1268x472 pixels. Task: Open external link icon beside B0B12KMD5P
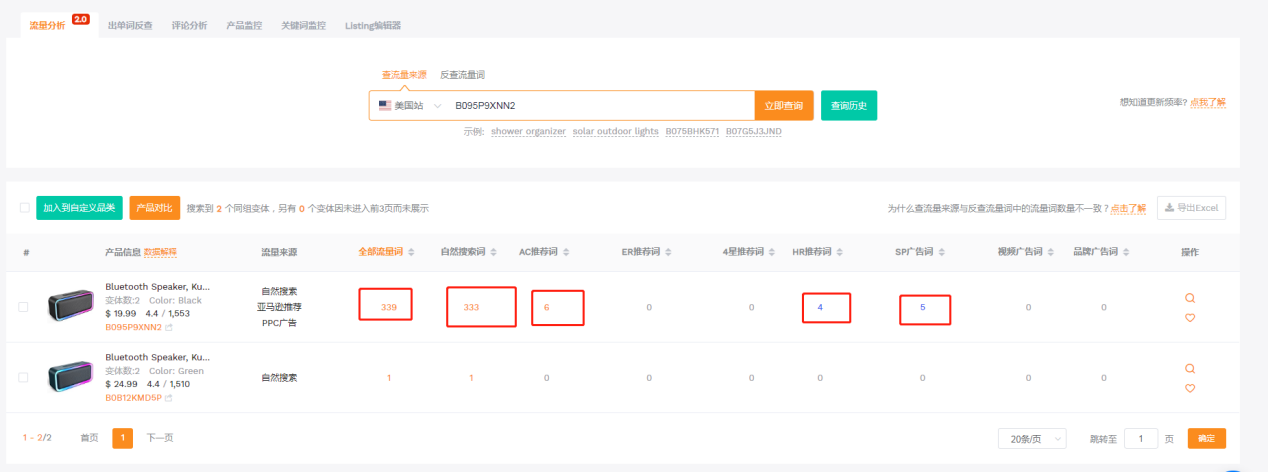(169, 398)
